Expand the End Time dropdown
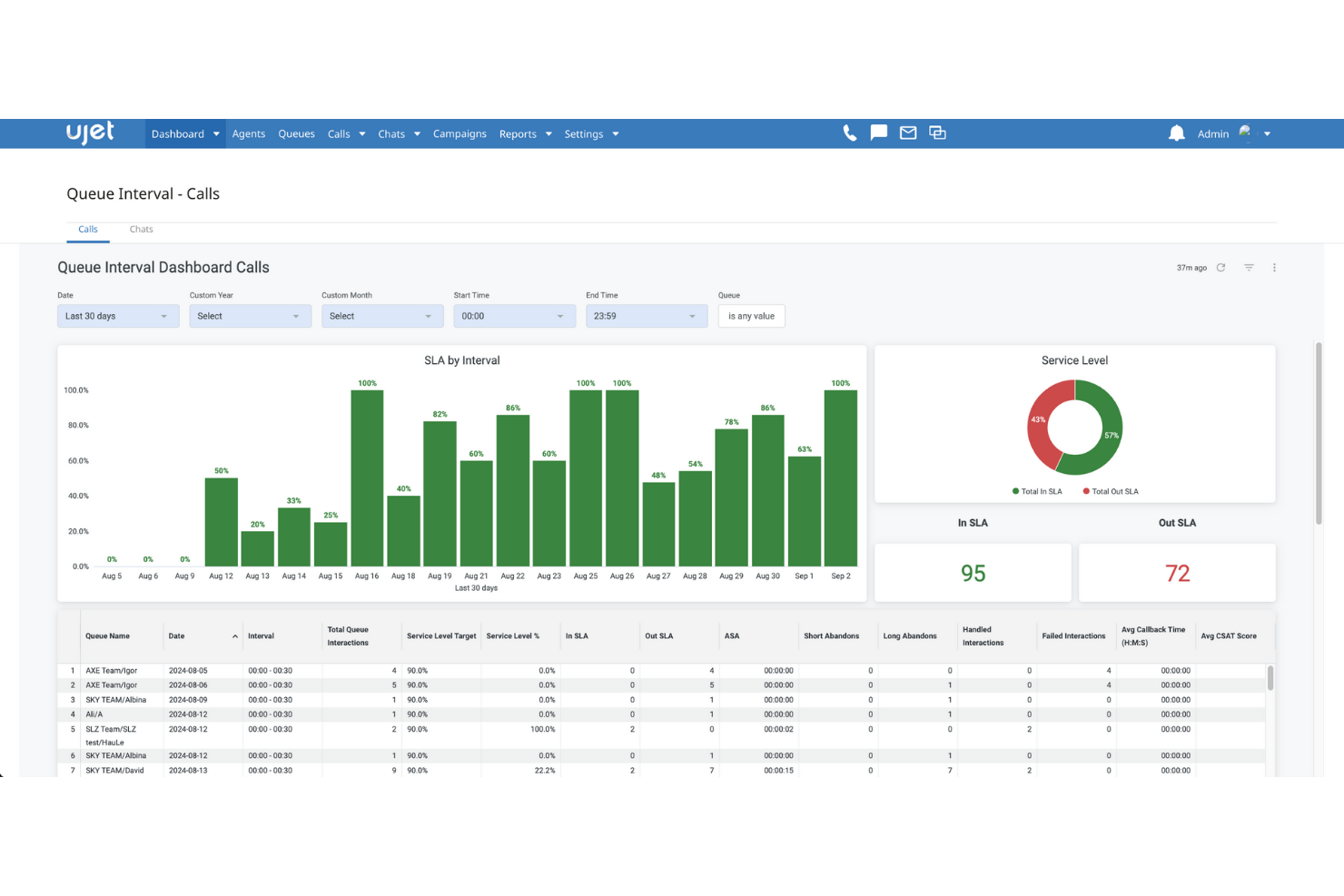This screenshot has height=896, width=1344. click(x=646, y=316)
